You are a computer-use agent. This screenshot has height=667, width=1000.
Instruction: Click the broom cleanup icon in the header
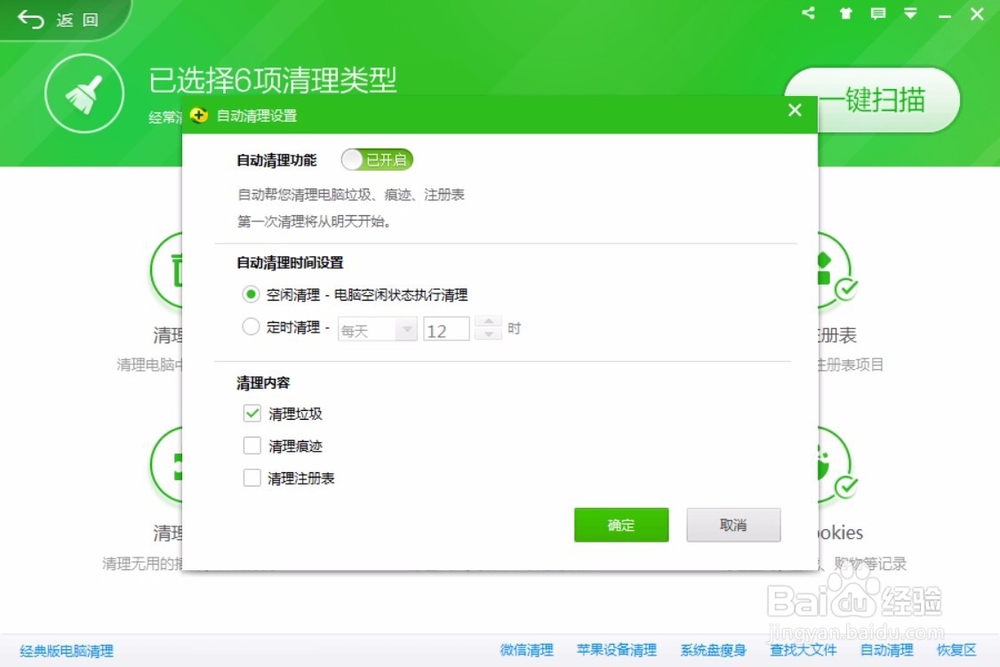tap(84, 92)
